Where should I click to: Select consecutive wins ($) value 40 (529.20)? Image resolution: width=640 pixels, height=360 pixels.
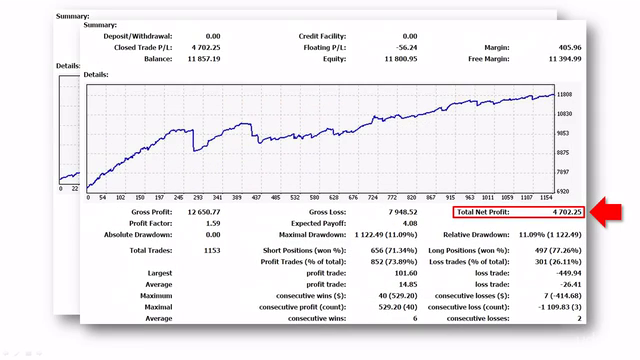398,296
